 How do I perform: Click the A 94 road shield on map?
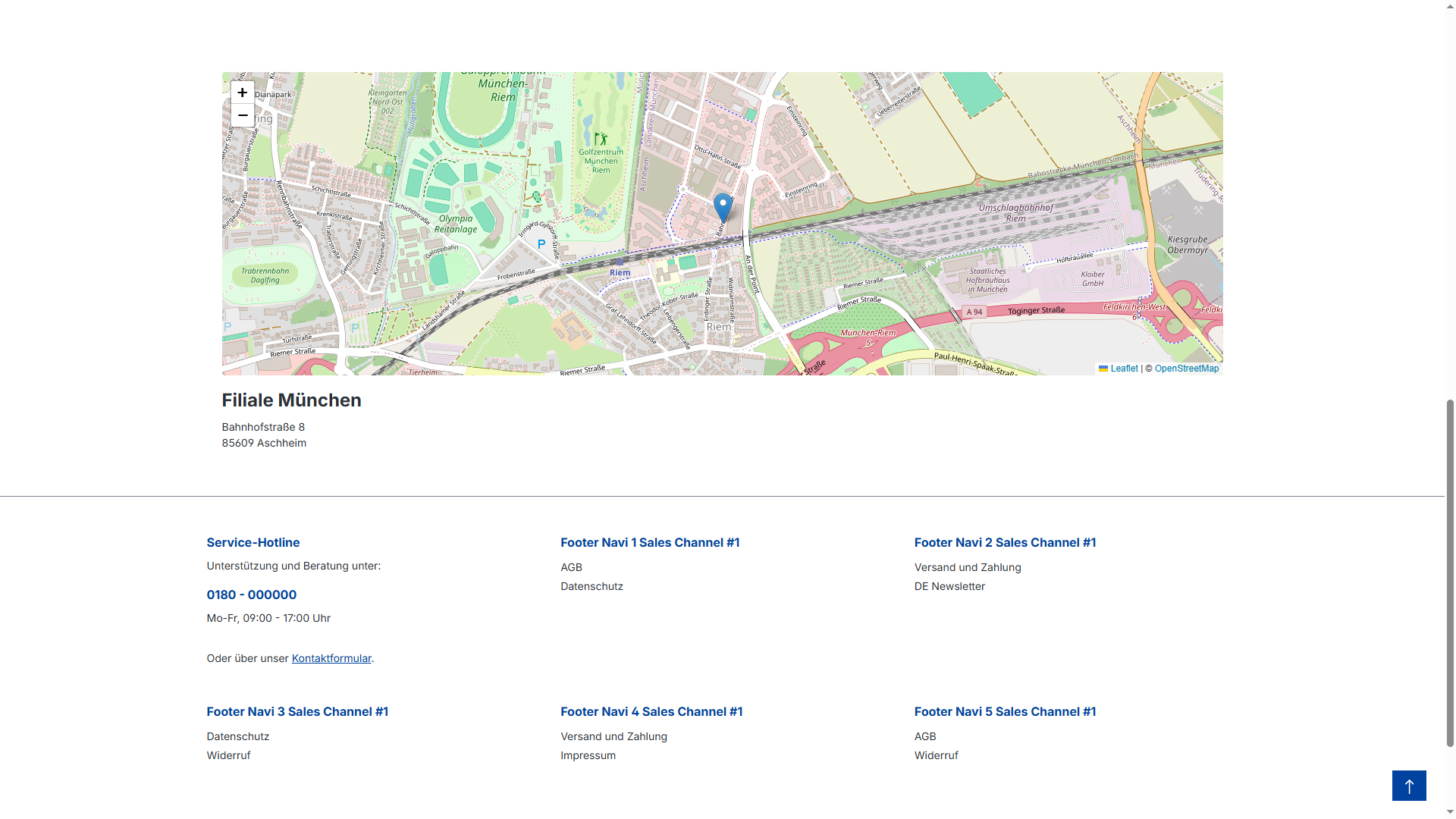pos(974,312)
